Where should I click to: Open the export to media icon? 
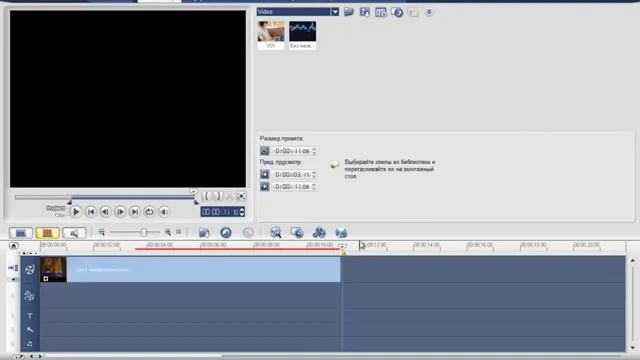click(397, 12)
